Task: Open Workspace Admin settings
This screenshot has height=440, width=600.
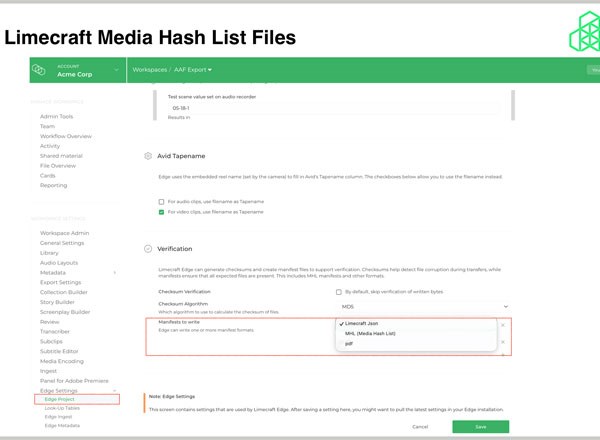Action: pyautogui.click(x=64, y=233)
